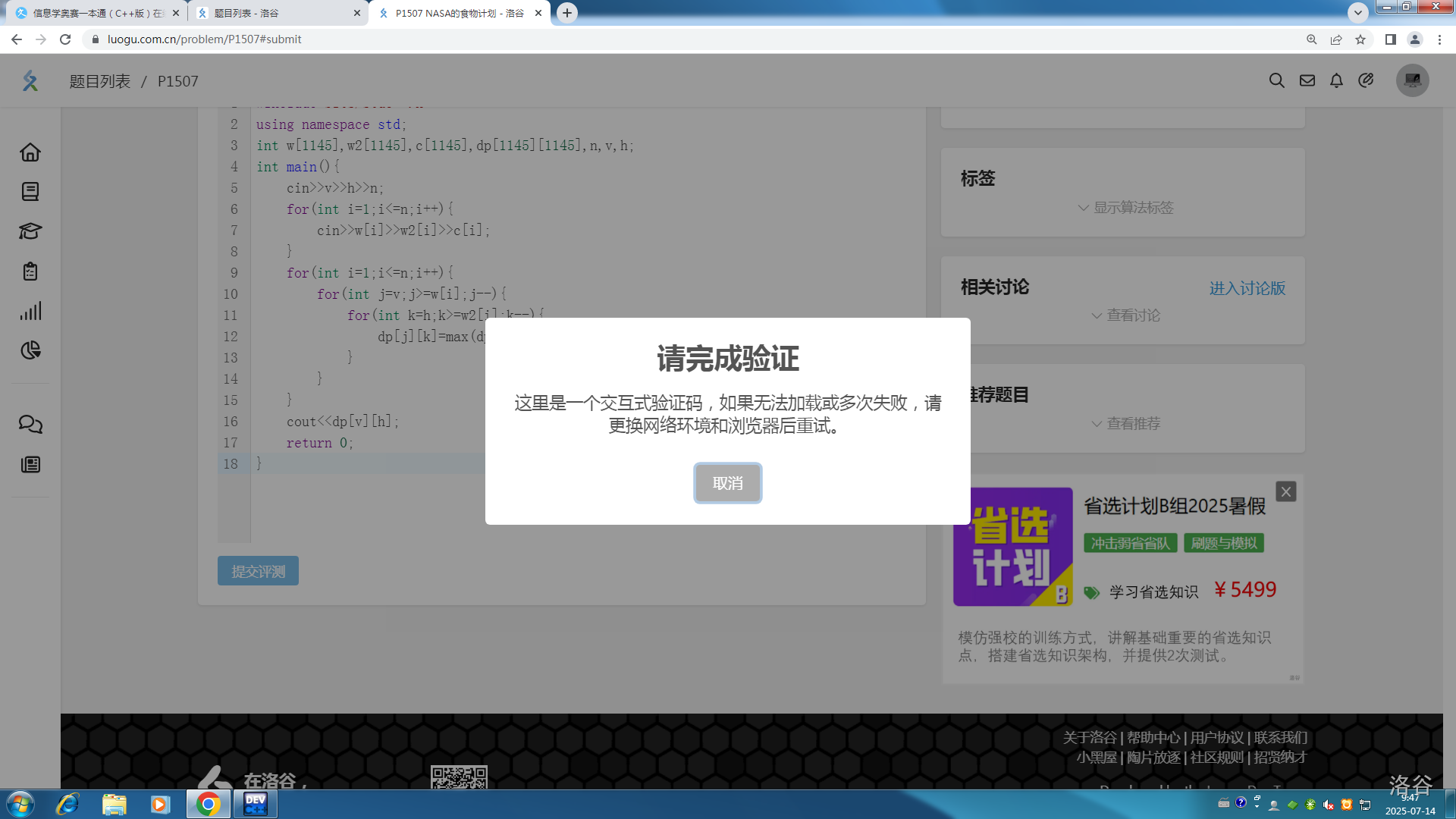The width and height of the screenshot is (1456, 819).
Task: Expand 显示算法标签 to show algorithm tags
Action: pos(1125,208)
